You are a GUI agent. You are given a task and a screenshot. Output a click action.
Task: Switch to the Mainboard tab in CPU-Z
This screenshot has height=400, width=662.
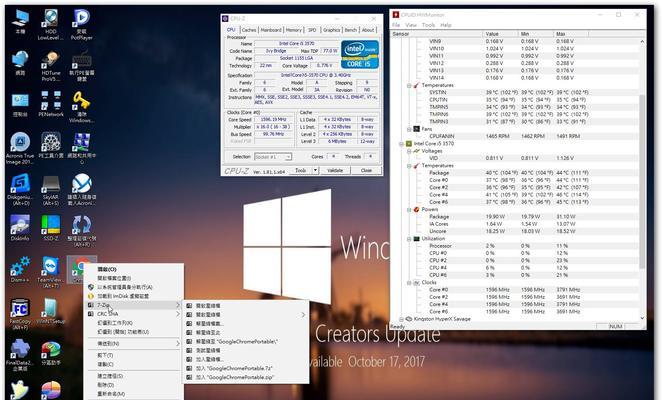271,30
